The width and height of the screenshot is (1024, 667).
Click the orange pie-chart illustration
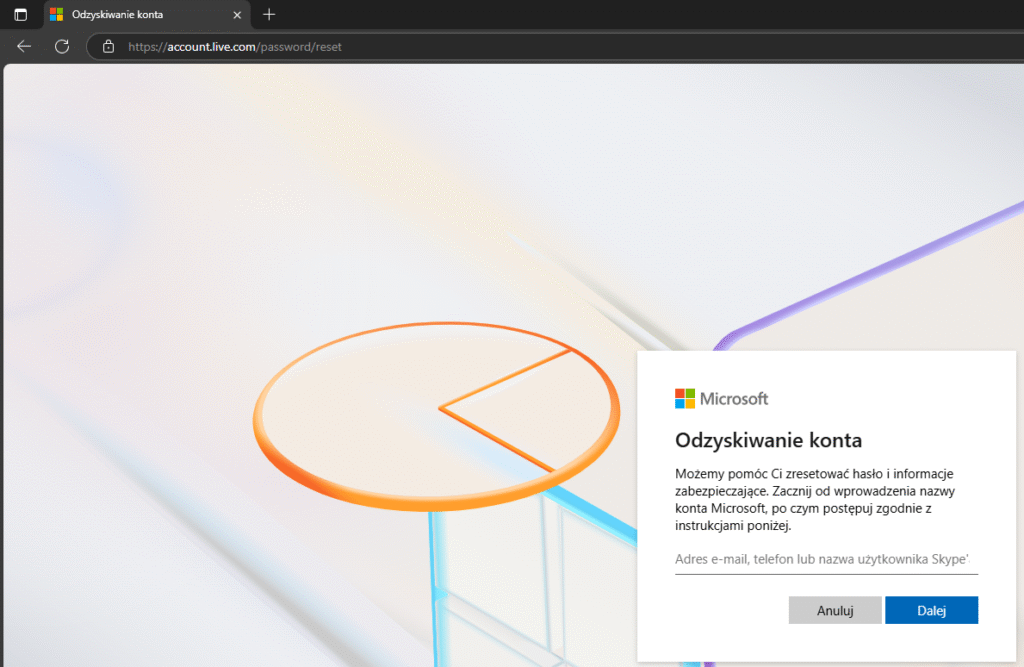tap(435, 410)
